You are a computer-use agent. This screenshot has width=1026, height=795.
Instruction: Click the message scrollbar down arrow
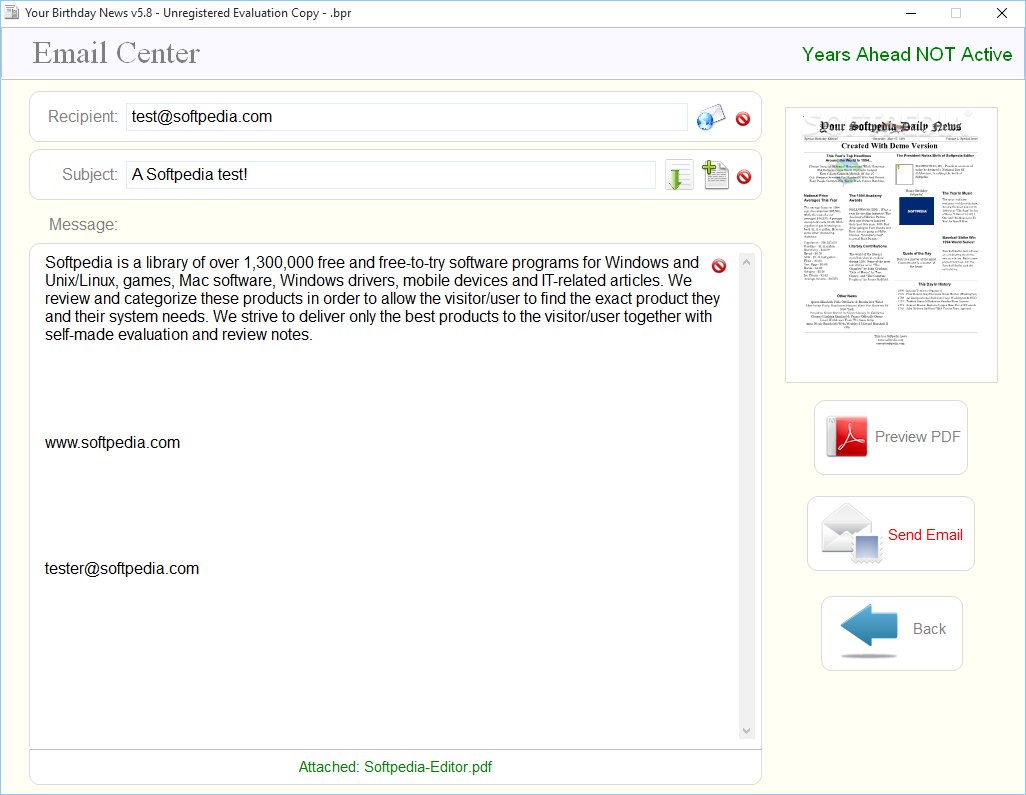pos(747,731)
